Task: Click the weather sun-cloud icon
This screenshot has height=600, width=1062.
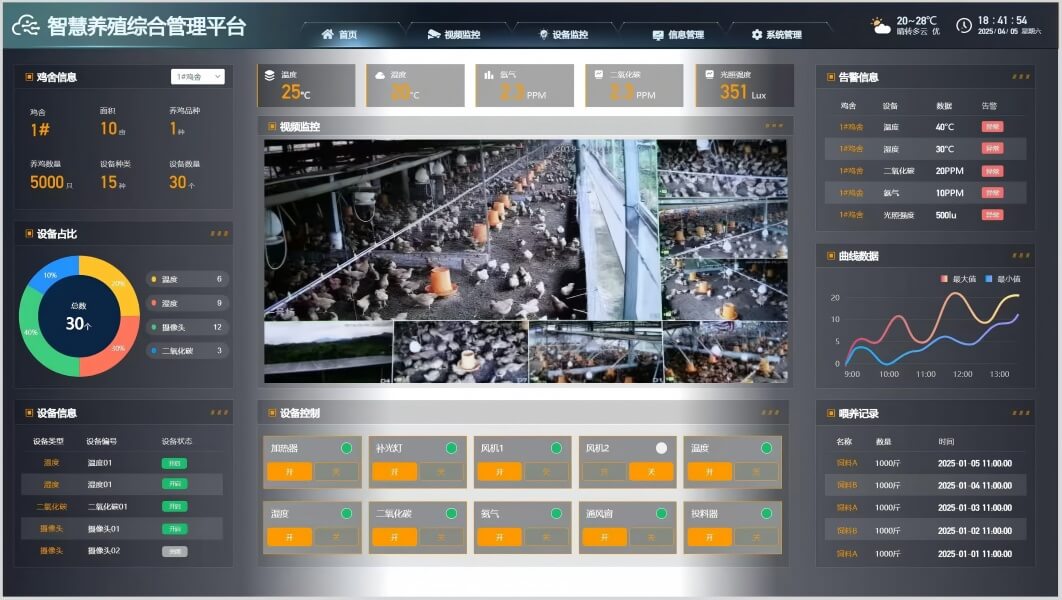Action: 880,26
